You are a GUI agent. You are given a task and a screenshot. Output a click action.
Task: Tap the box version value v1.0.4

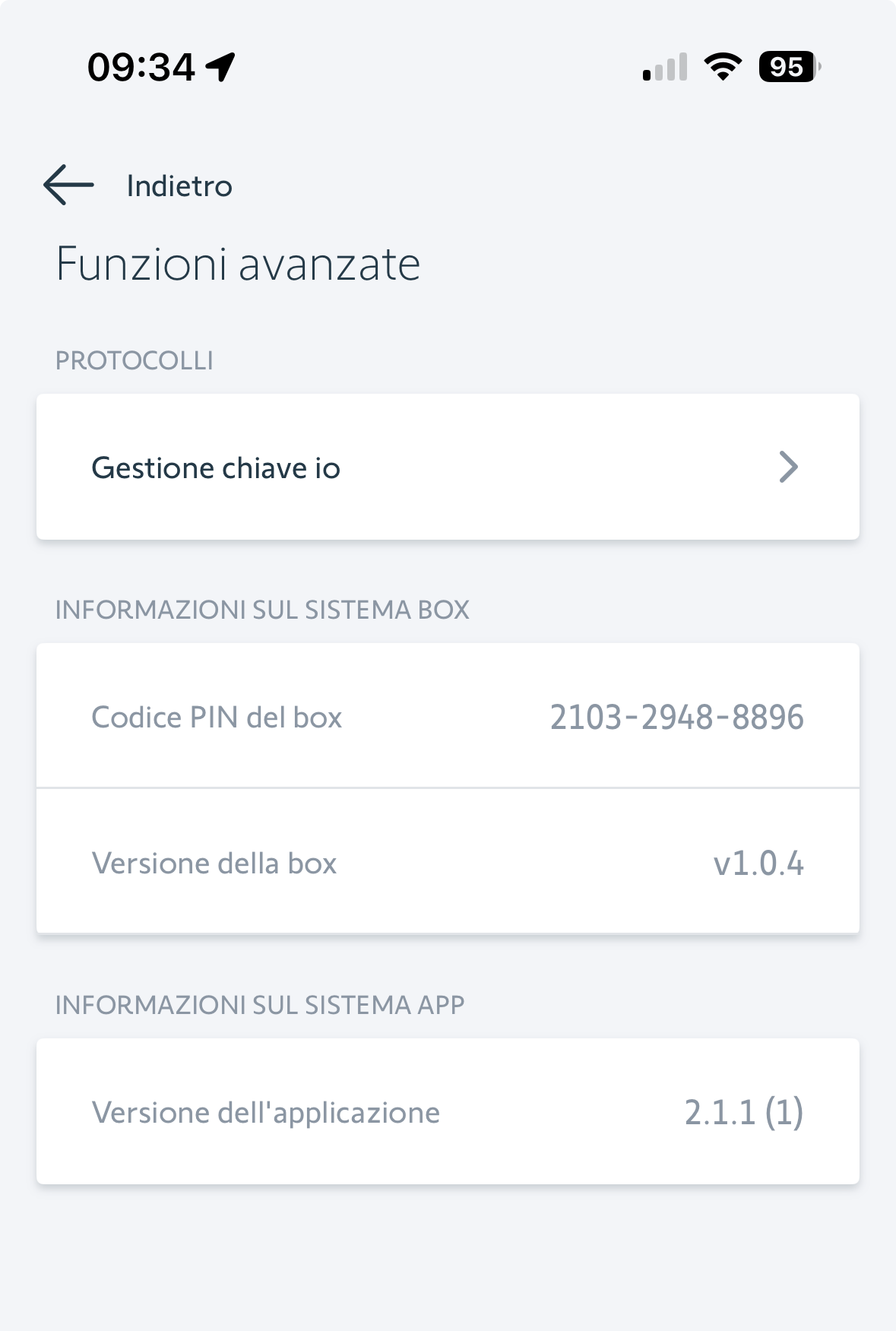pos(758,864)
